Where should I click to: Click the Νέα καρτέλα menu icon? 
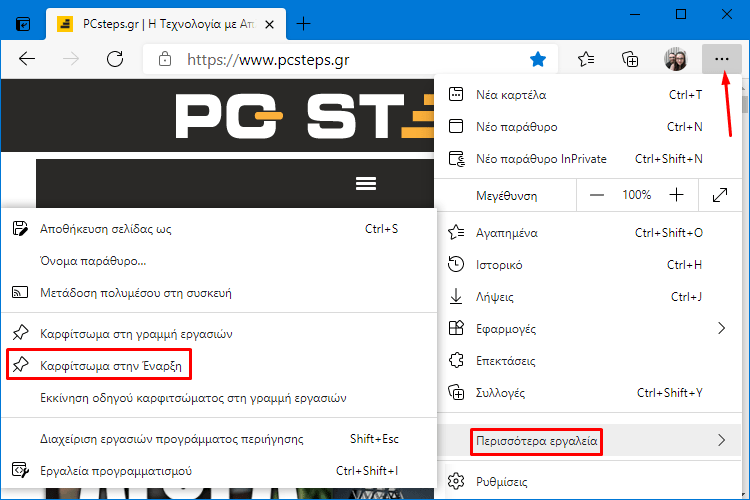456,94
